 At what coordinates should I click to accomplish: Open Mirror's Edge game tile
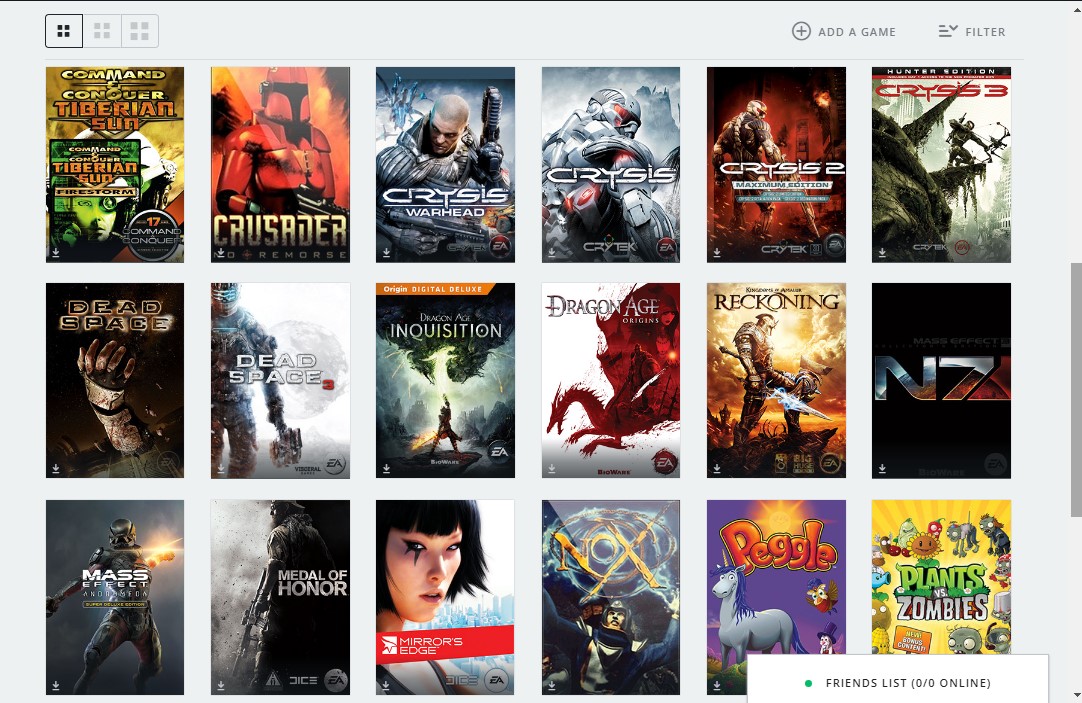445,597
